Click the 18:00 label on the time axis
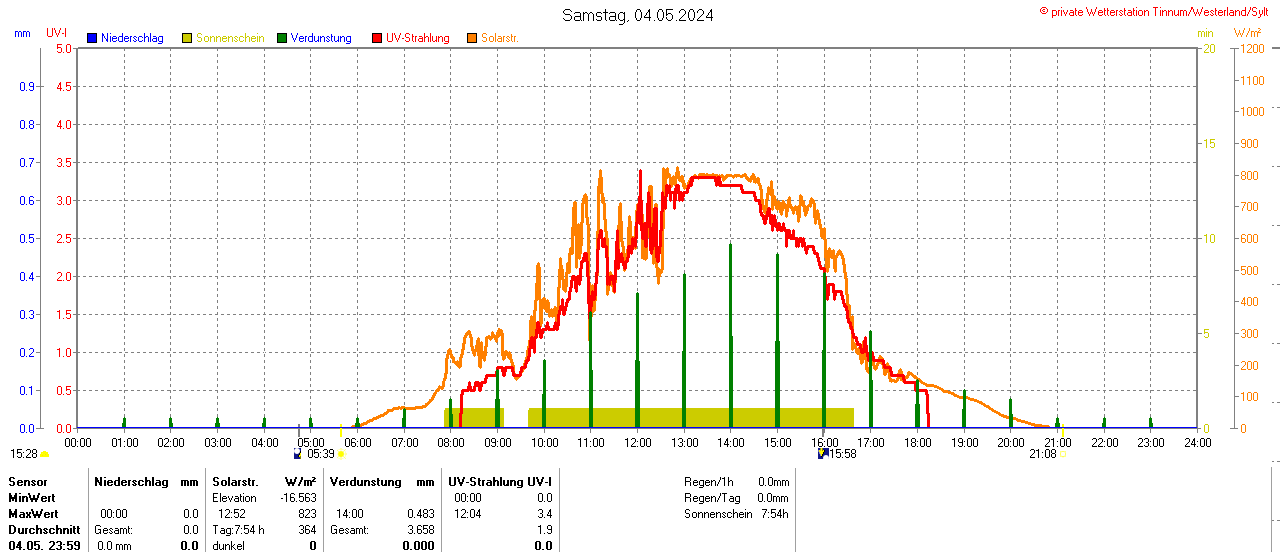Viewport: 1280px width, 552px height. (918, 442)
